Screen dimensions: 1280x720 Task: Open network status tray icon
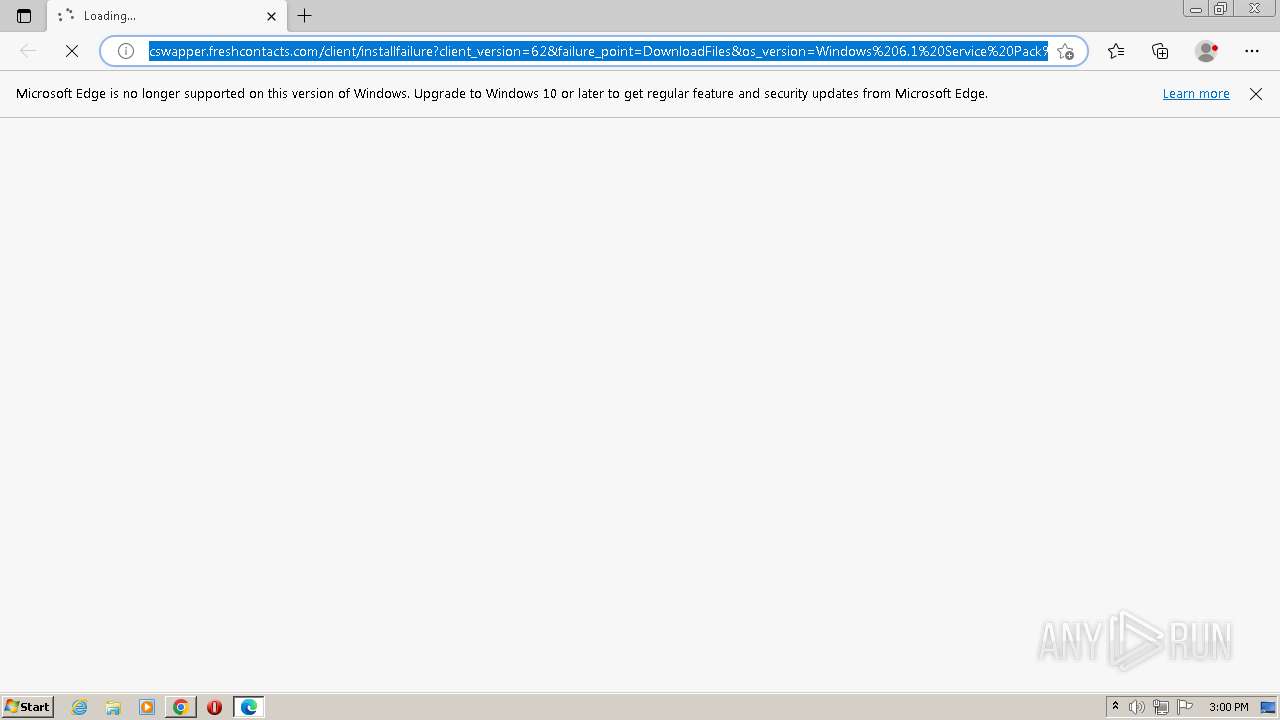tap(1161, 707)
